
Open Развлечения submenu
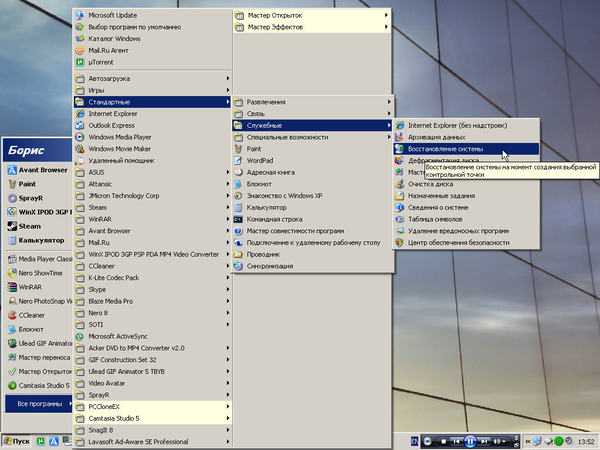click(313, 102)
